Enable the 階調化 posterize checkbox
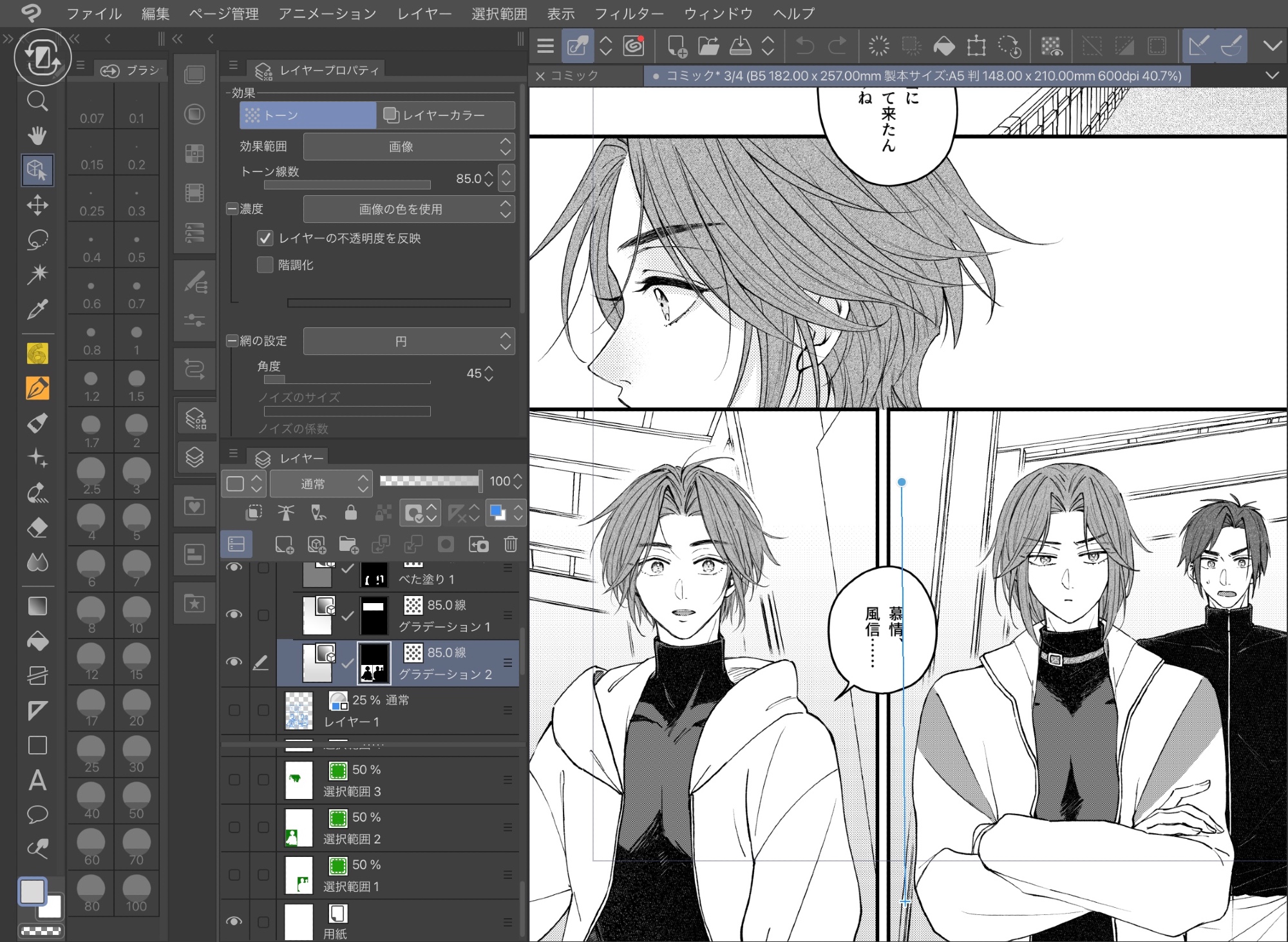Image resolution: width=1288 pixels, height=942 pixels. click(265, 265)
